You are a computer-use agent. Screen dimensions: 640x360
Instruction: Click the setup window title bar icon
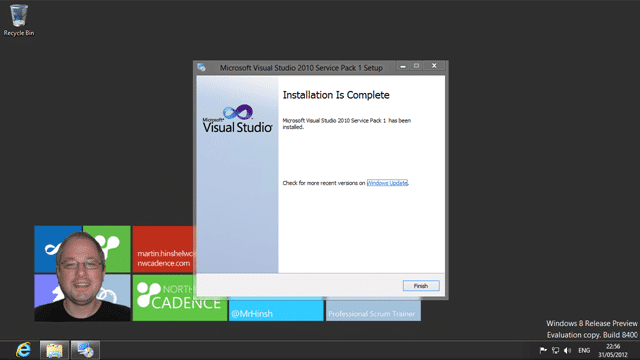click(202, 67)
